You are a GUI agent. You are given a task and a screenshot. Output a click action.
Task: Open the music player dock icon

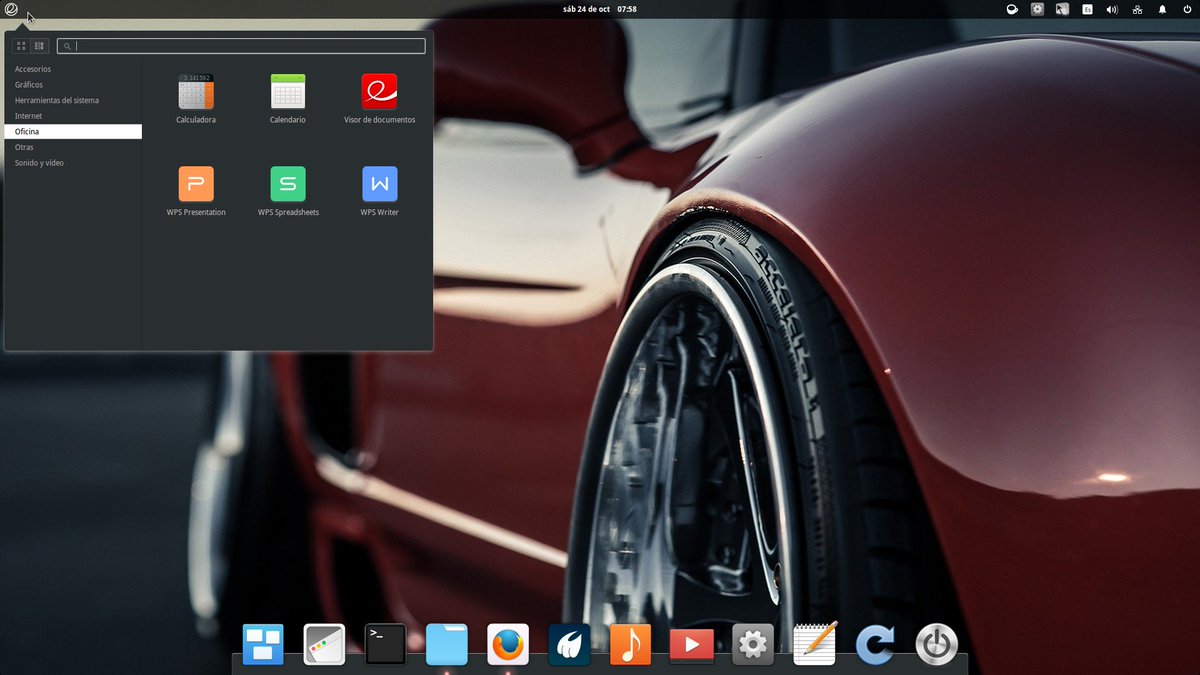pos(630,644)
